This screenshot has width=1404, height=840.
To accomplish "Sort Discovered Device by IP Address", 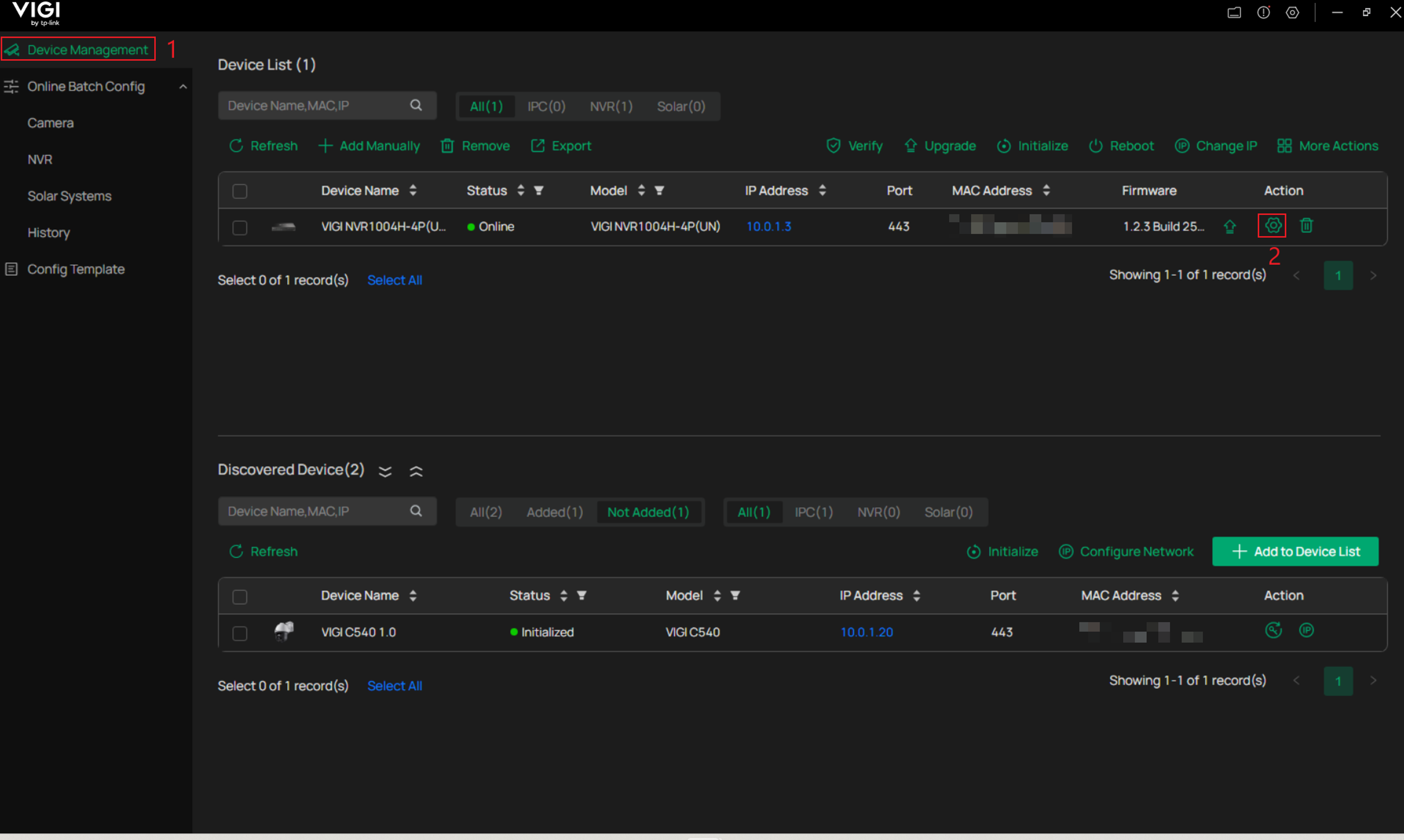I will (917, 595).
